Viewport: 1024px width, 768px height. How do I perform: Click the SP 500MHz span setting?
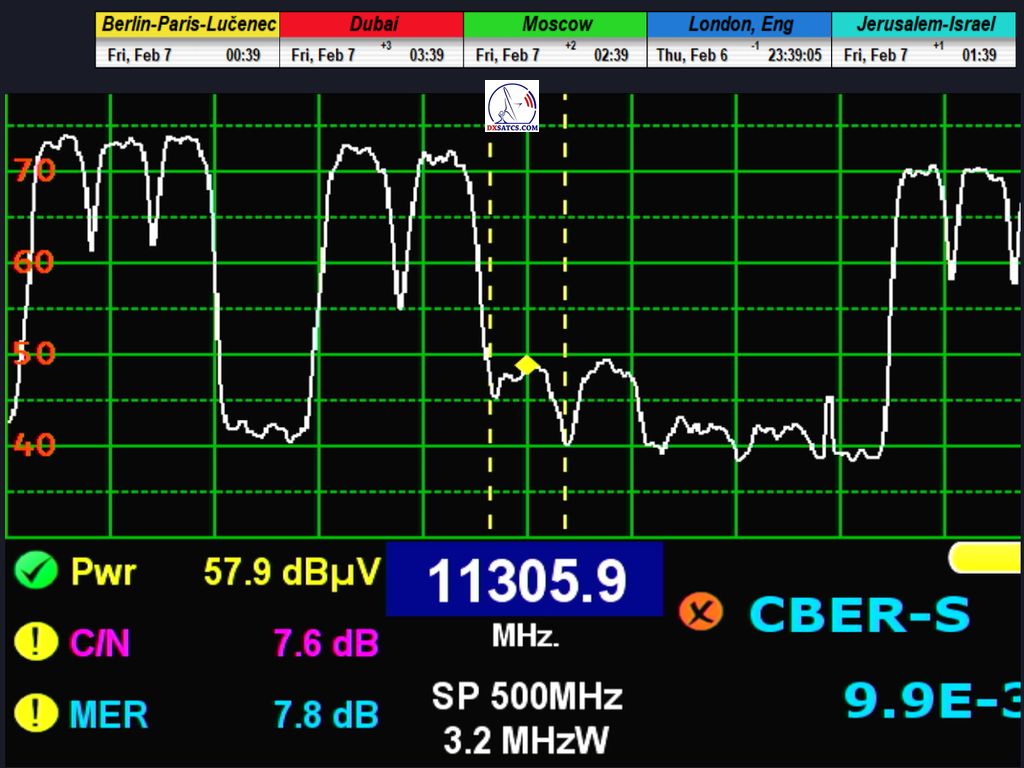coord(526,696)
